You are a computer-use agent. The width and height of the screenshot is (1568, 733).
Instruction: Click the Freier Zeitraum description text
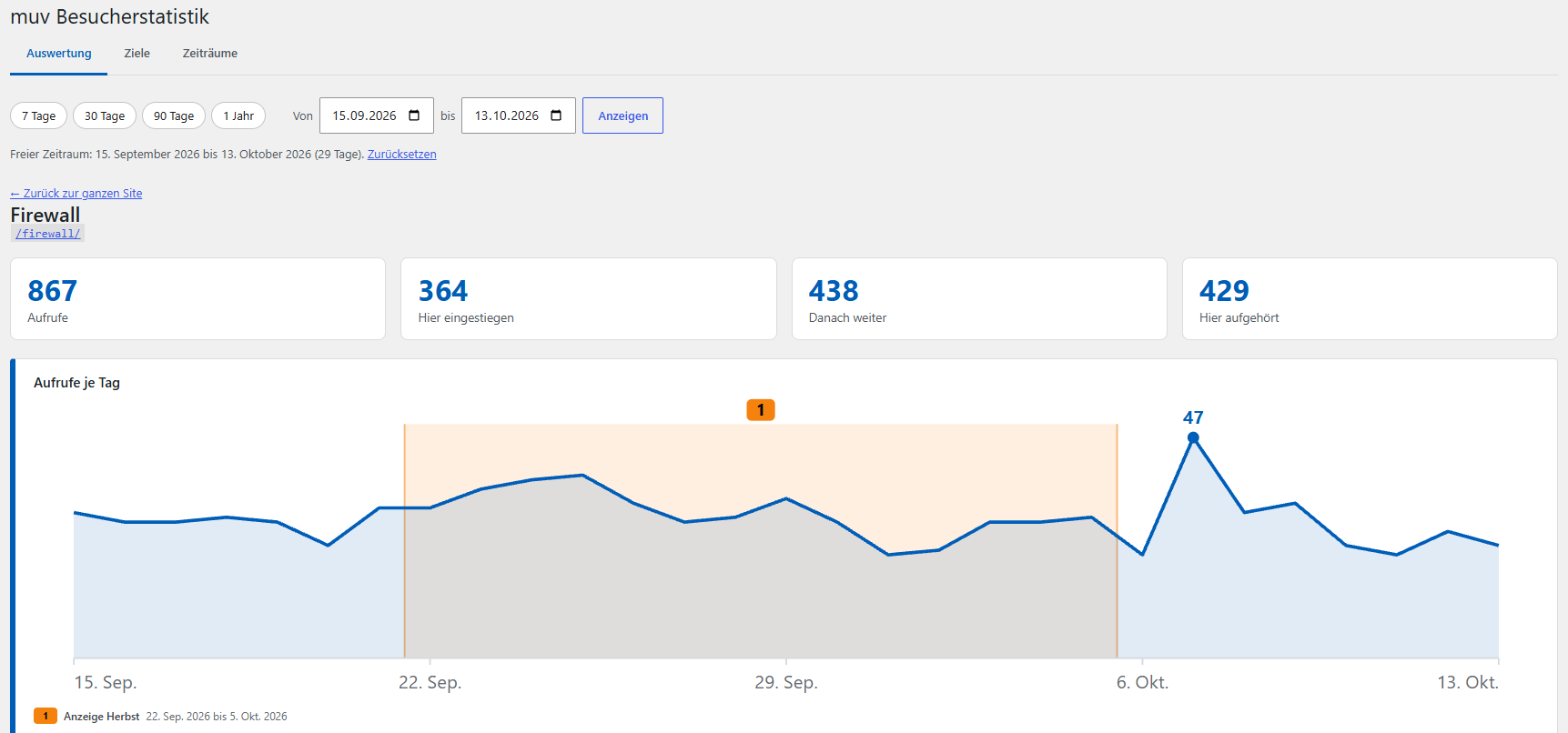click(187, 154)
